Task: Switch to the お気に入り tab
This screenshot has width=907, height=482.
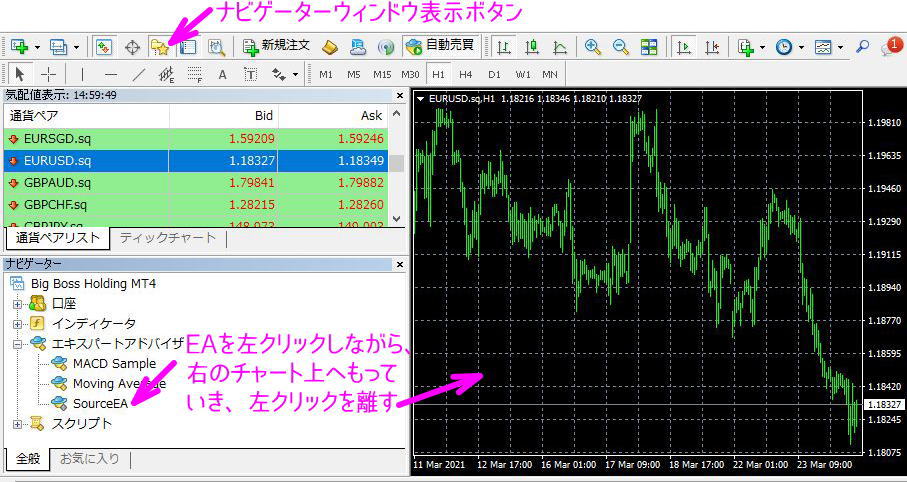Action: (90, 459)
